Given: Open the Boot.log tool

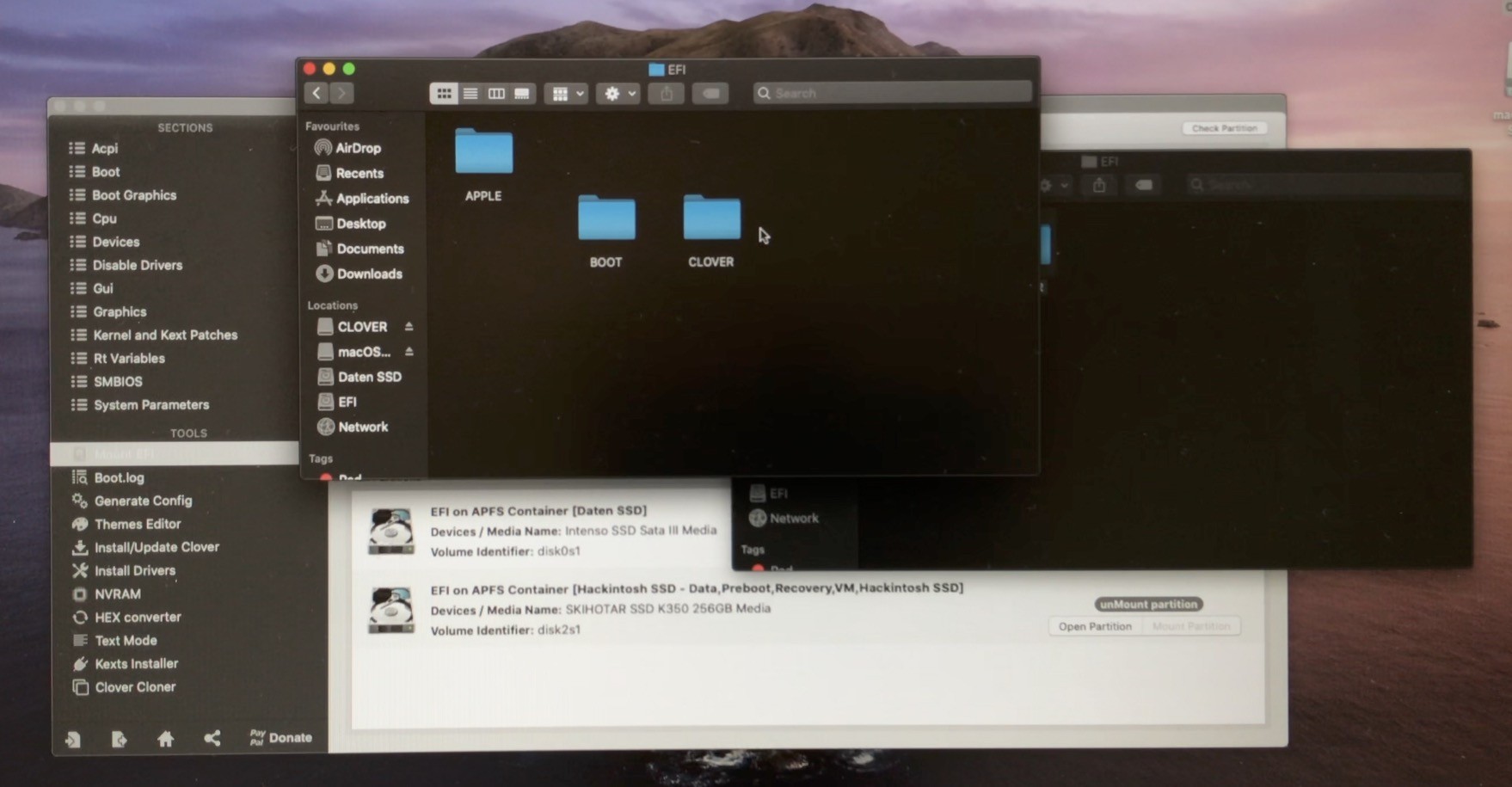Looking at the screenshot, I should tap(108, 477).
